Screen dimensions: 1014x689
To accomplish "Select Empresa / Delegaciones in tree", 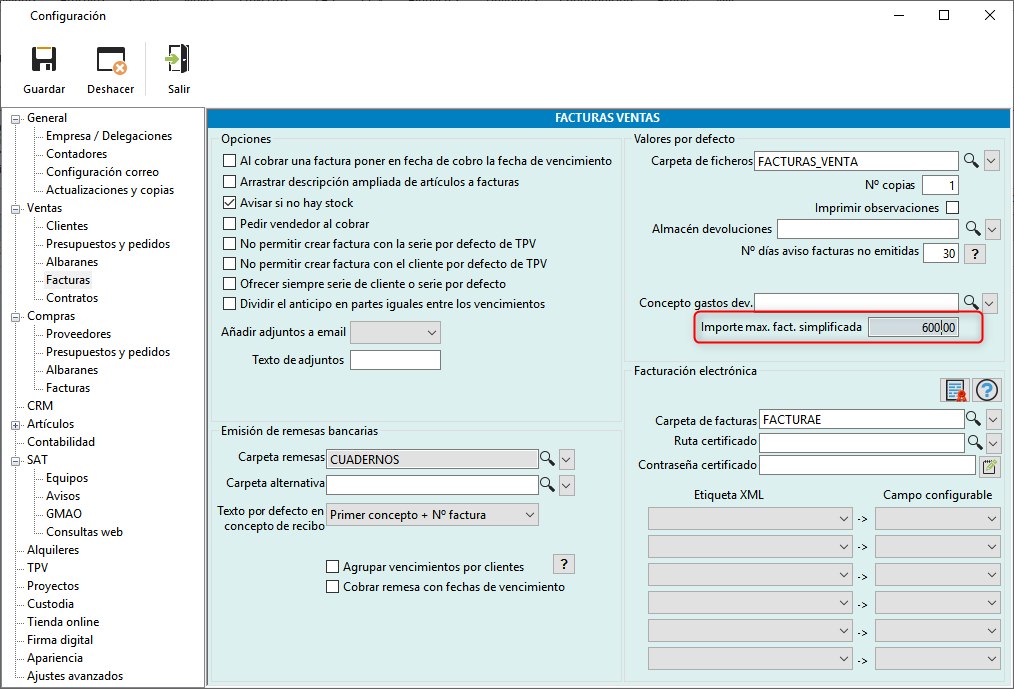I will pyautogui.click(x=109, y=136).
